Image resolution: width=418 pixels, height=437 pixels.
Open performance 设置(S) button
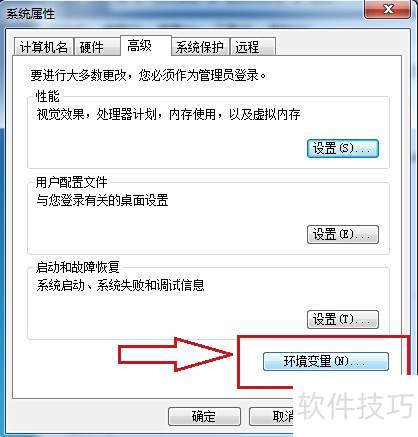pyautogui.click(x=343, y=148)
